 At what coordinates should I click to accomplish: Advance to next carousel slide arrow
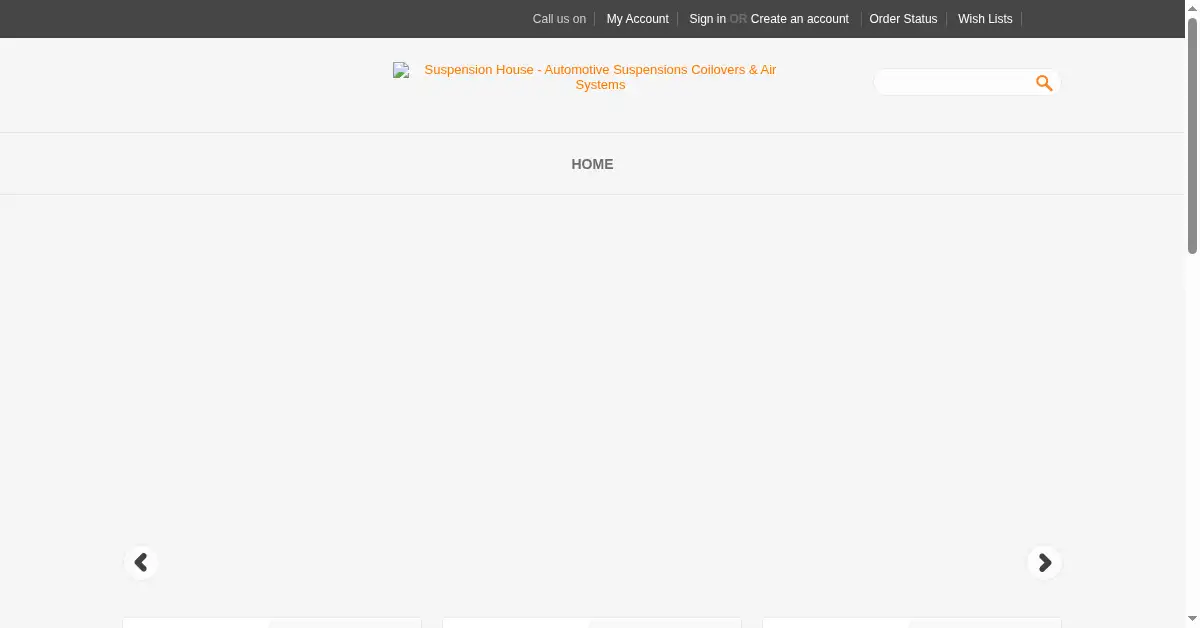click(1044, 562)
